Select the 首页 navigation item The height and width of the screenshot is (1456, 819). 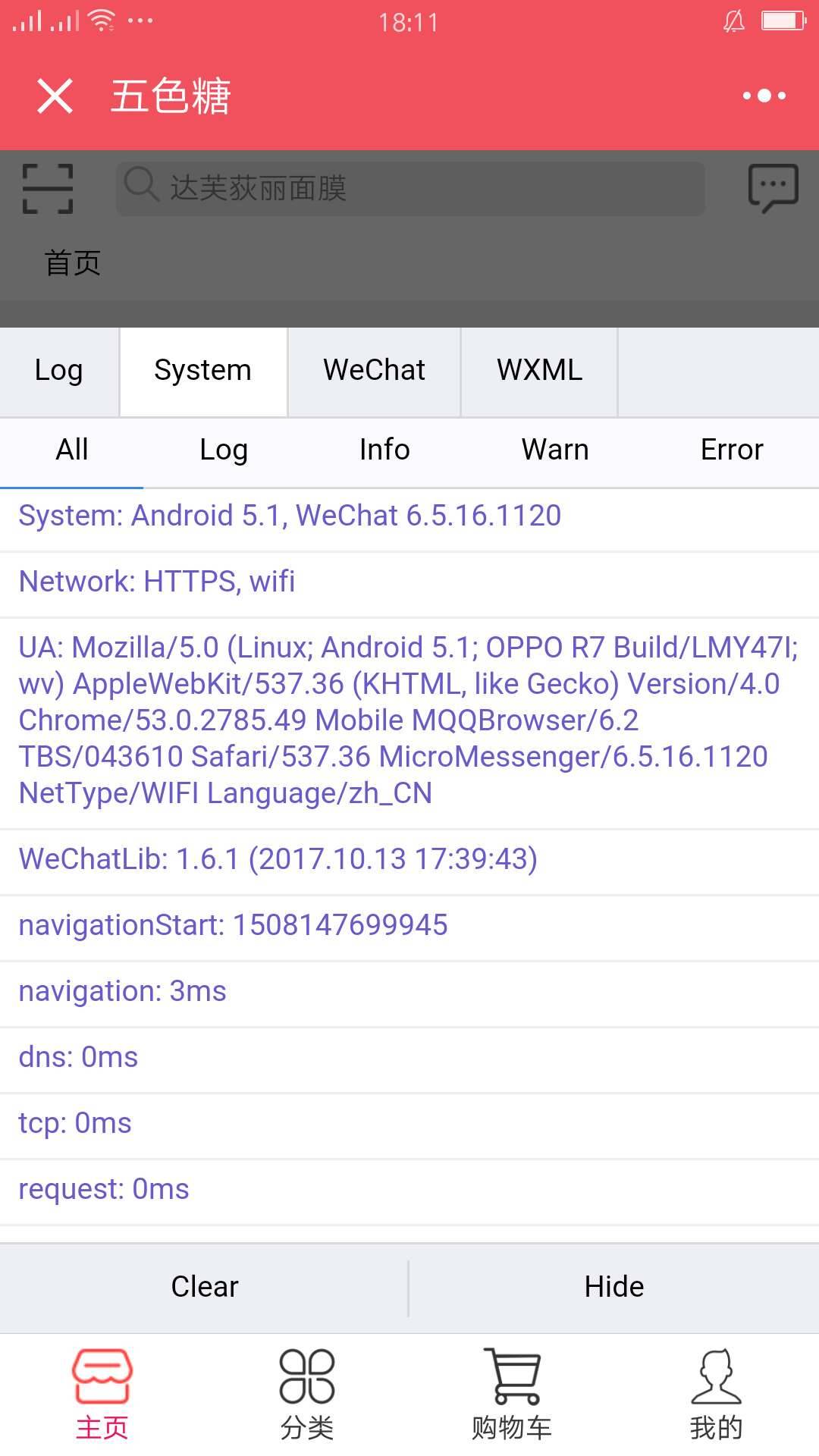[73, 263]
